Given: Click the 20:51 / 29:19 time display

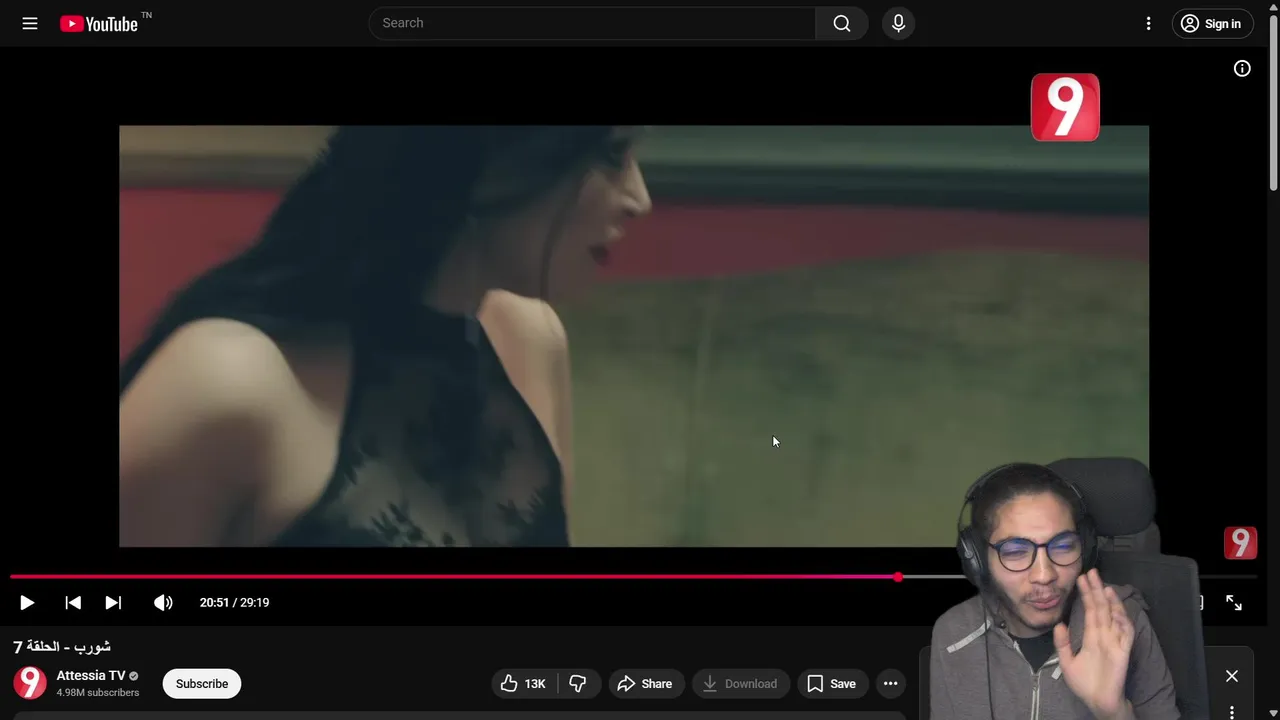Looking at the screenshot, I should [x=234, y=602].
